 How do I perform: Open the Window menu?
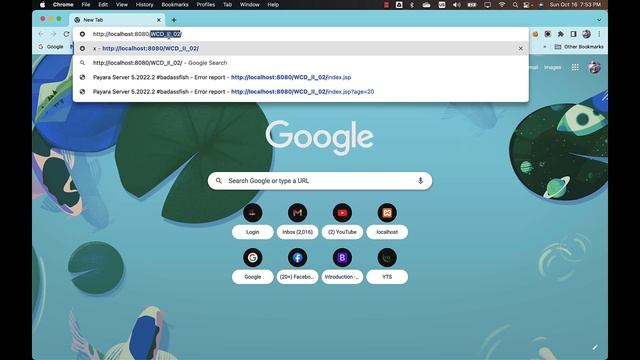249,5
